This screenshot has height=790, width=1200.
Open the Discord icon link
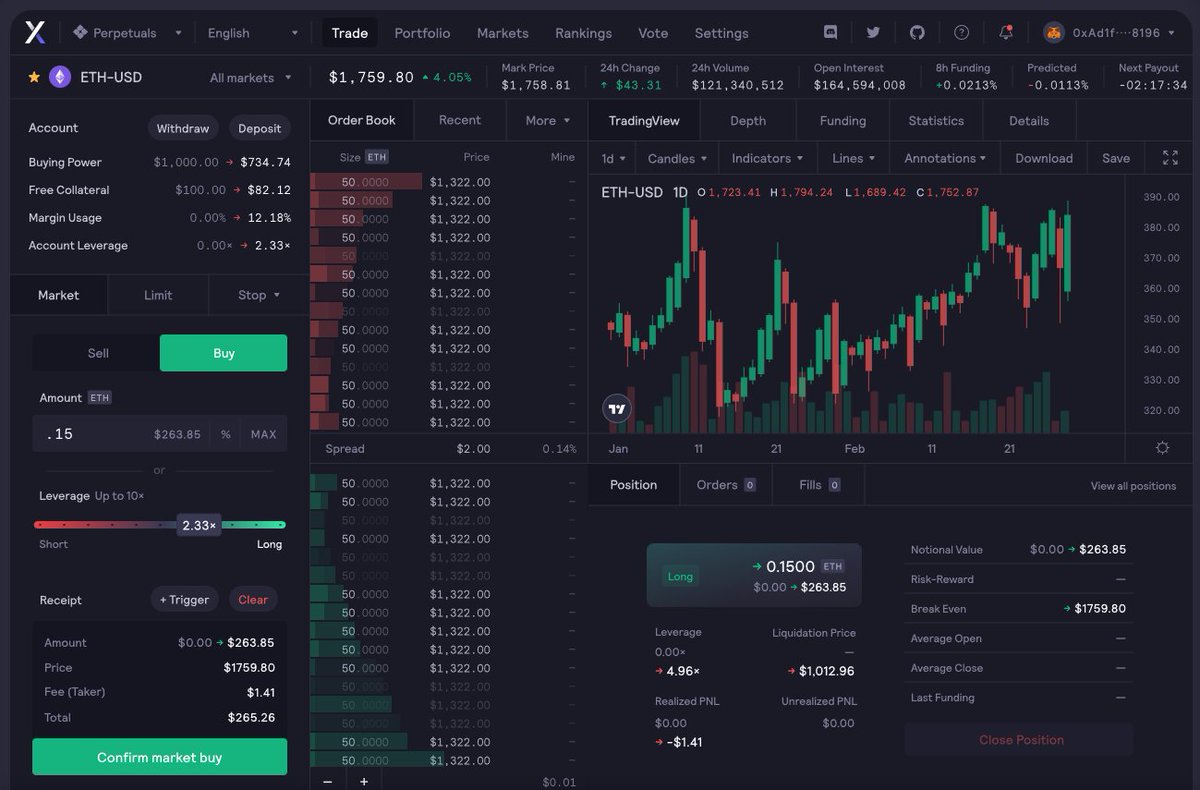pos(830,33)
